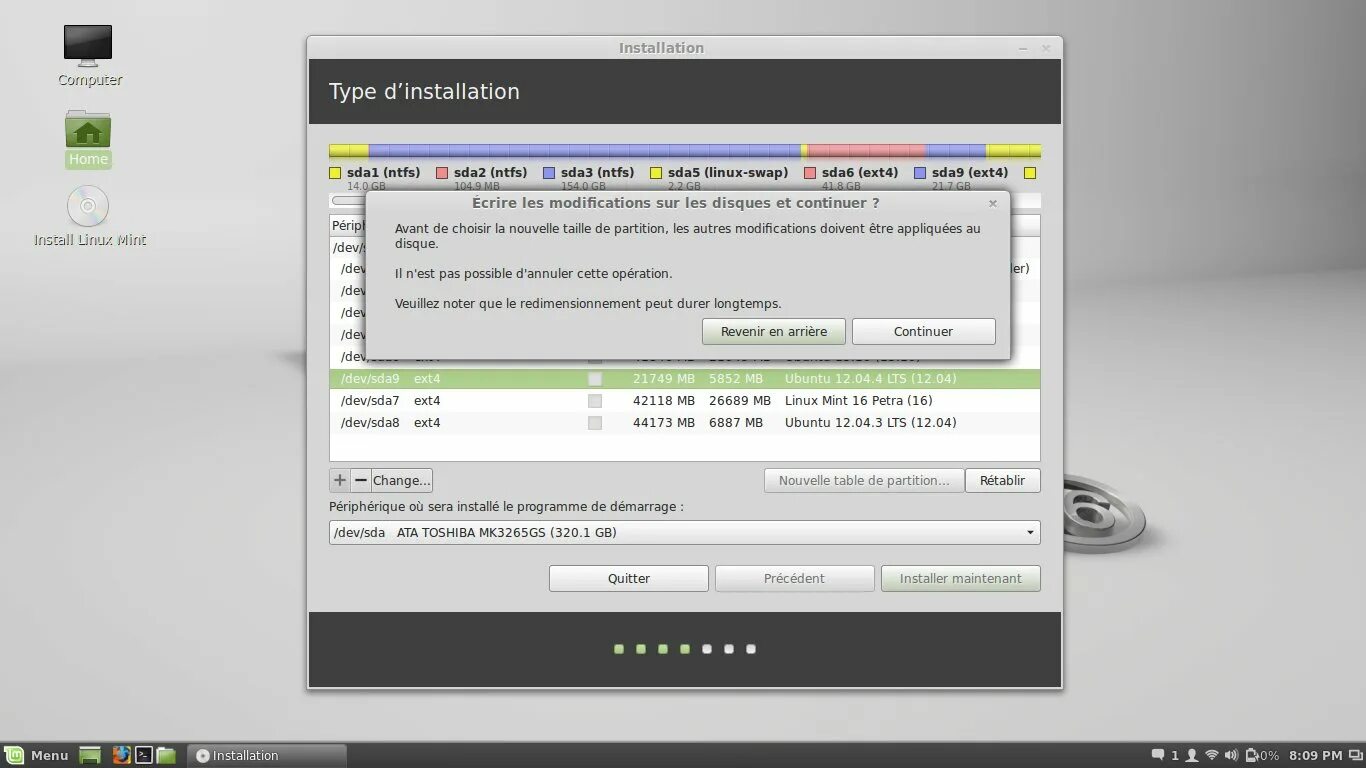
Task: Open the bootloader device dropdown /dev/sda
Action: coord(685,532)
